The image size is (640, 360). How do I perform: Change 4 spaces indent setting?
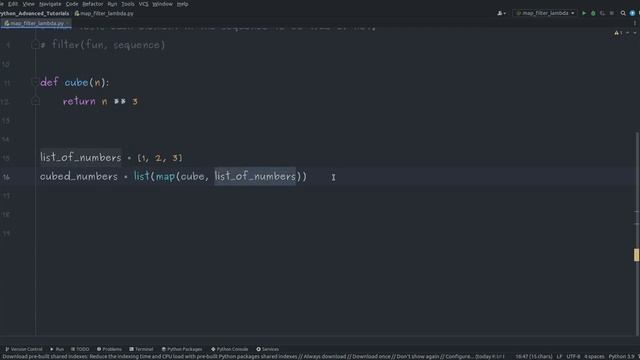(x=594, y=357)
